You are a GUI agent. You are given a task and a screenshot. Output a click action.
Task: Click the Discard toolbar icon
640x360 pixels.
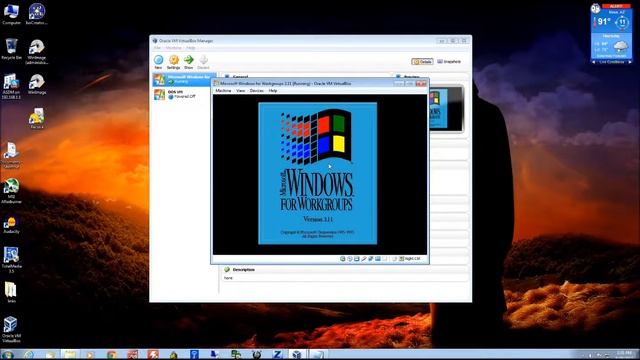click(203, 62)
